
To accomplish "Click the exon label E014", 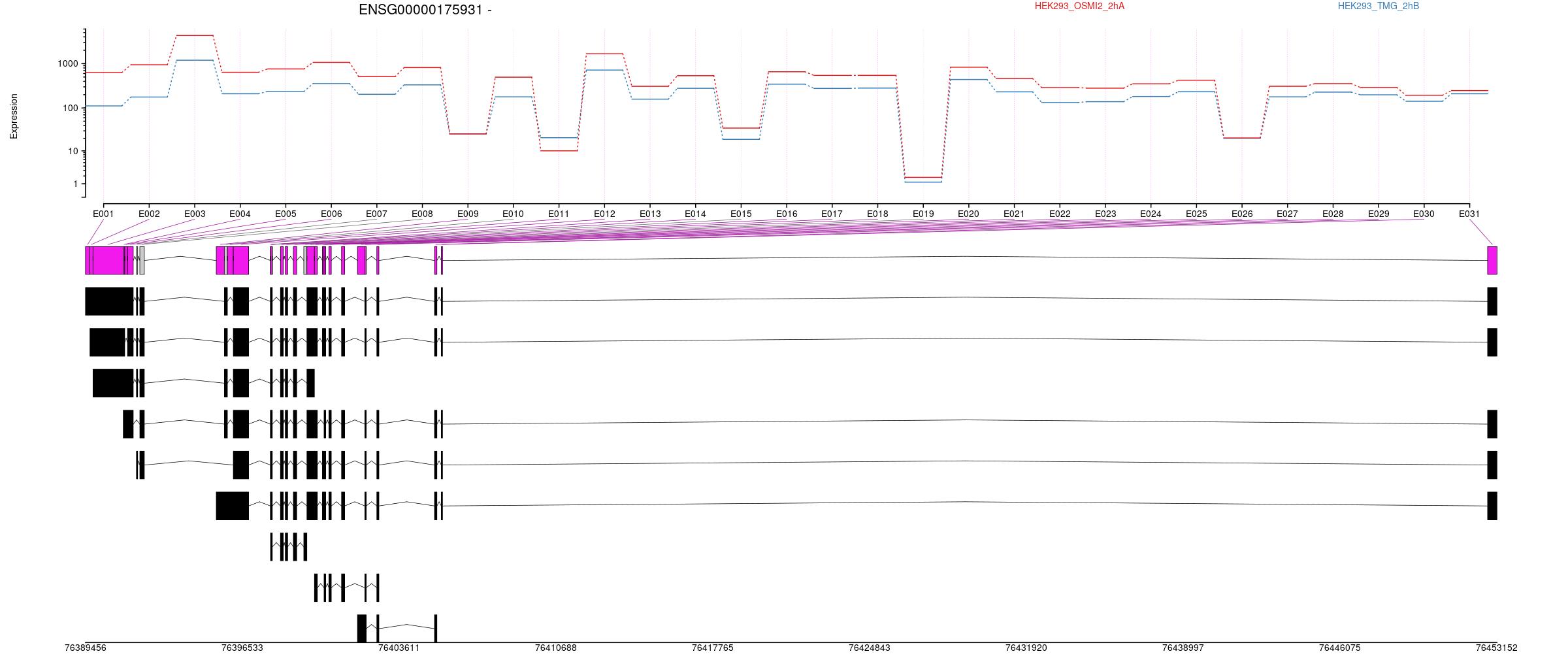I will click(695, 214).
